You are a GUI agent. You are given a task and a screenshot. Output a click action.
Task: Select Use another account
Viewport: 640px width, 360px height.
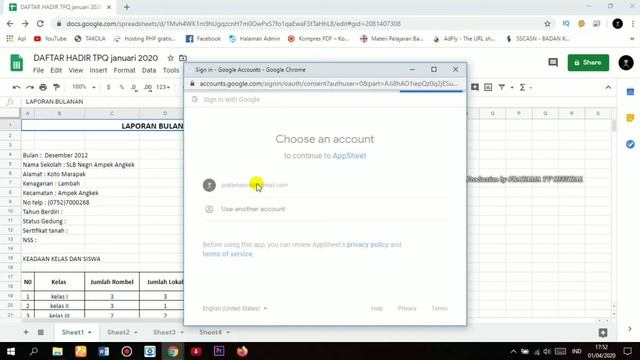point(325,209)
